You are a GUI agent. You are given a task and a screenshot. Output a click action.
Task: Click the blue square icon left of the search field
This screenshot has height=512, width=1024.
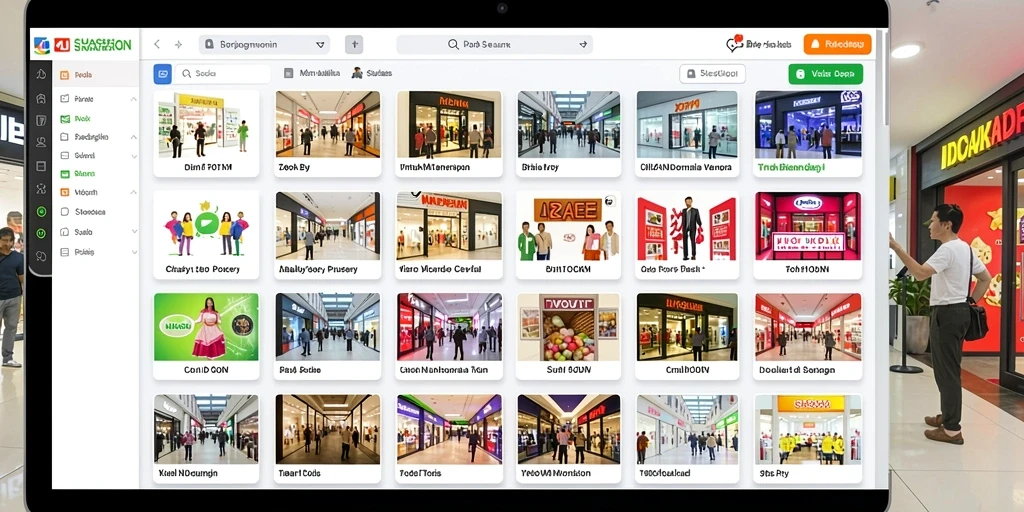(163, 74)
